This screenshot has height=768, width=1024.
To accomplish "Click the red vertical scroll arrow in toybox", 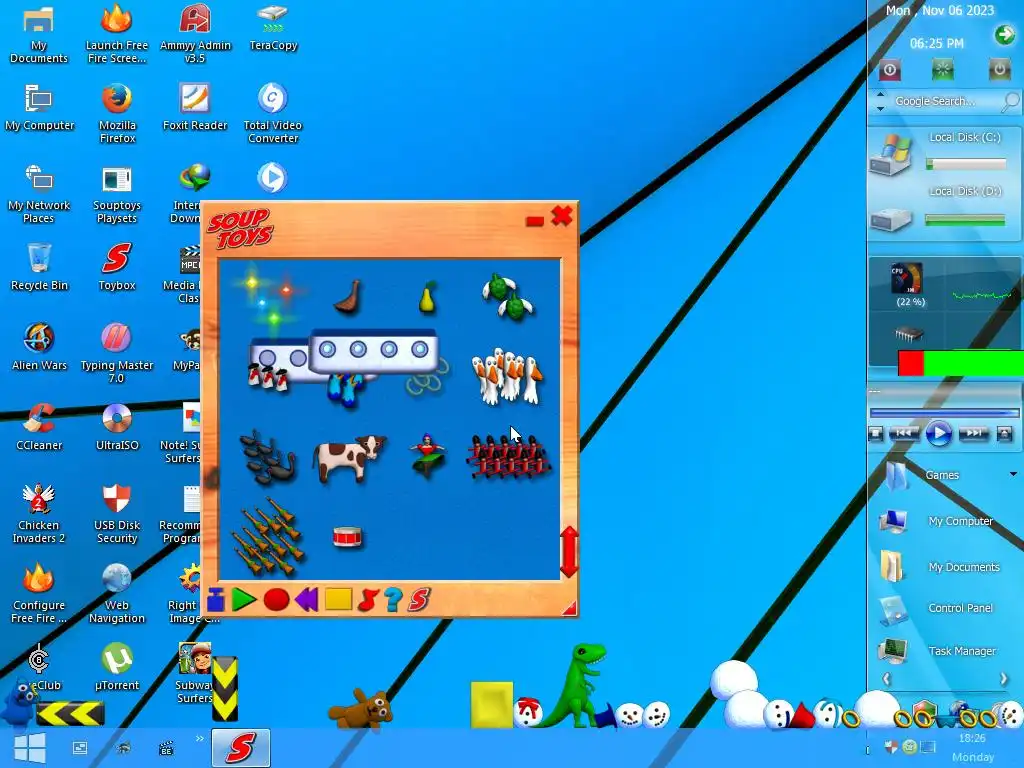I will [x=569, y=552].
